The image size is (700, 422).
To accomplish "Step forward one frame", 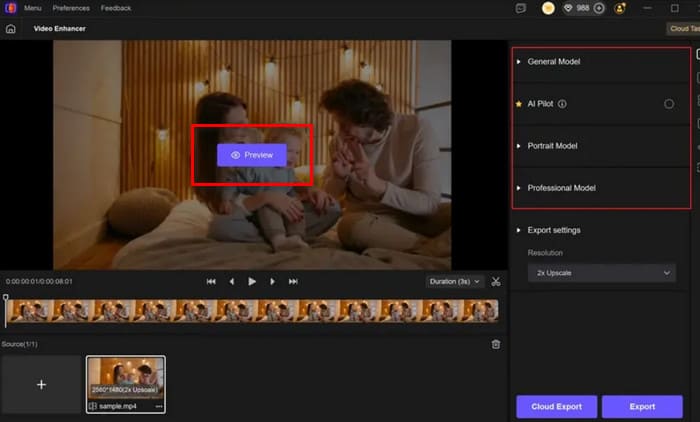I will coord(273,282).
